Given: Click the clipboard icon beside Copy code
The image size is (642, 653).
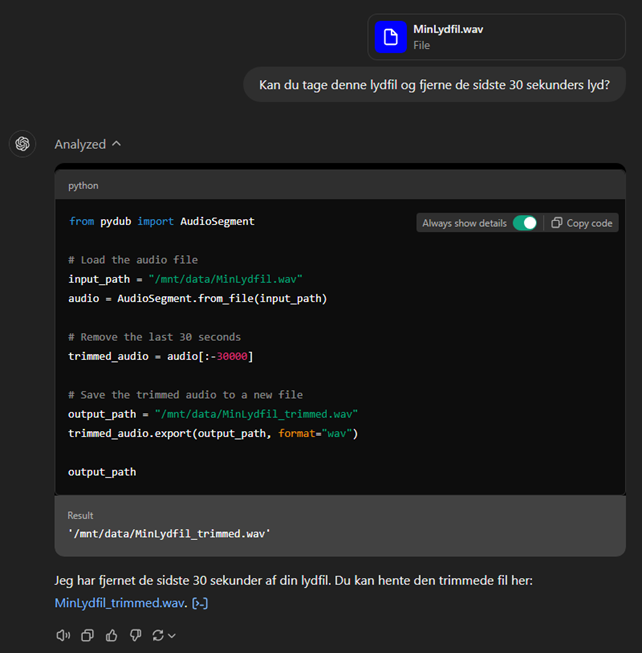Looking at the screenshot, I should [557, 223].
